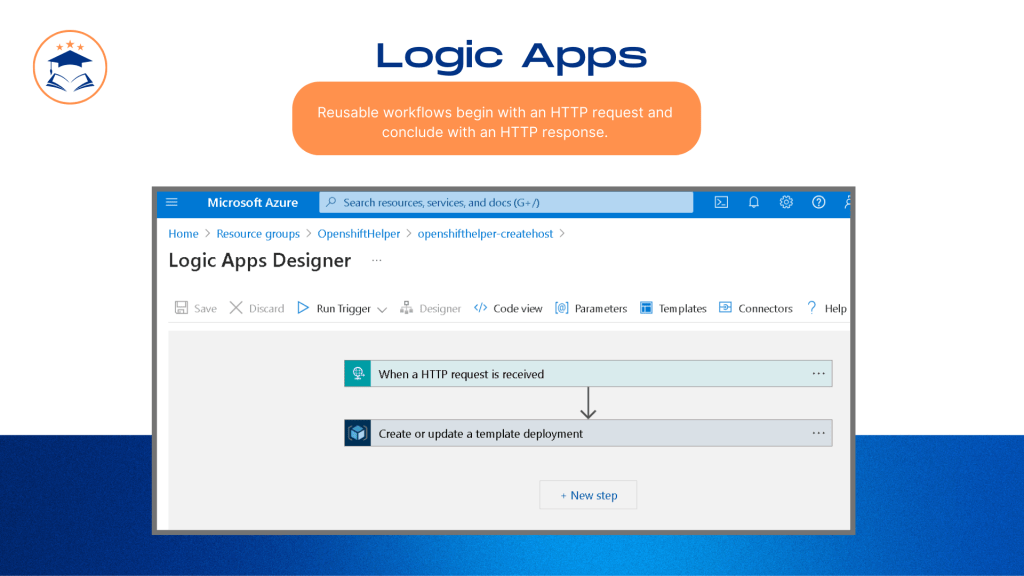1024x576 pixels.
Task: Click the template deployment cube icon
Action: click(x=358, y=433)
